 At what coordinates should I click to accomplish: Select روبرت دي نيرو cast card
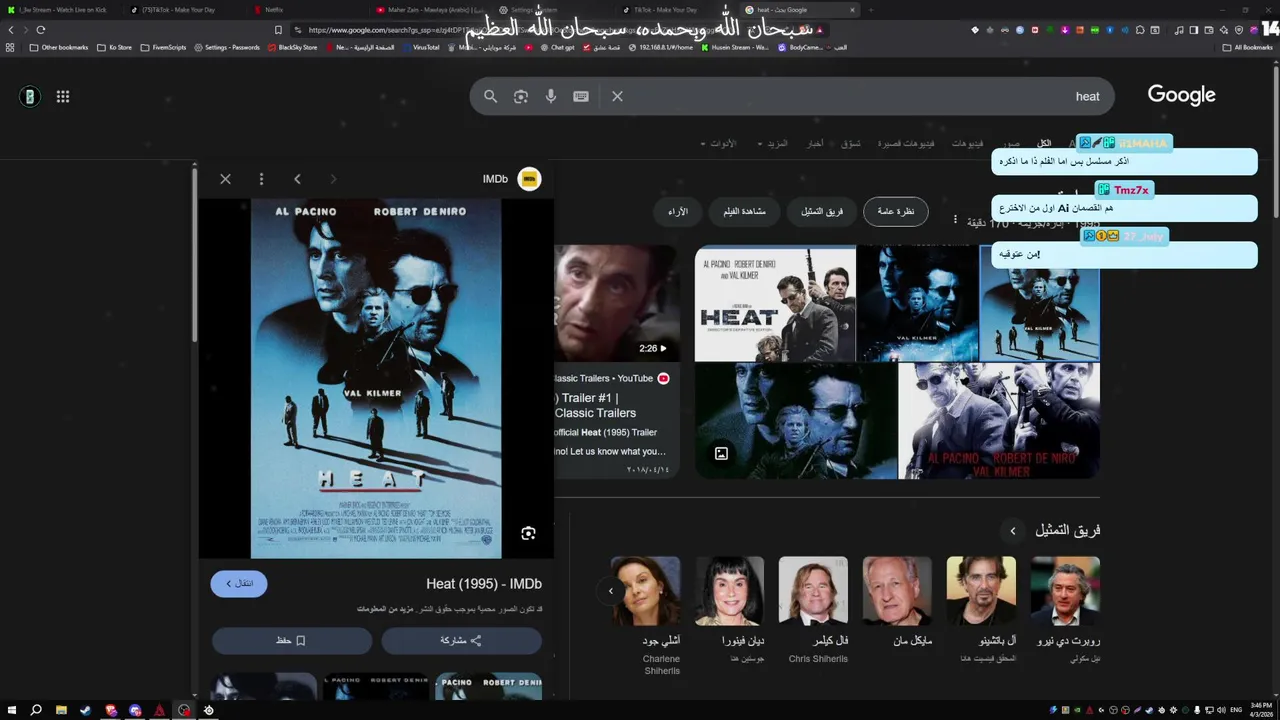pos(1065,610)
